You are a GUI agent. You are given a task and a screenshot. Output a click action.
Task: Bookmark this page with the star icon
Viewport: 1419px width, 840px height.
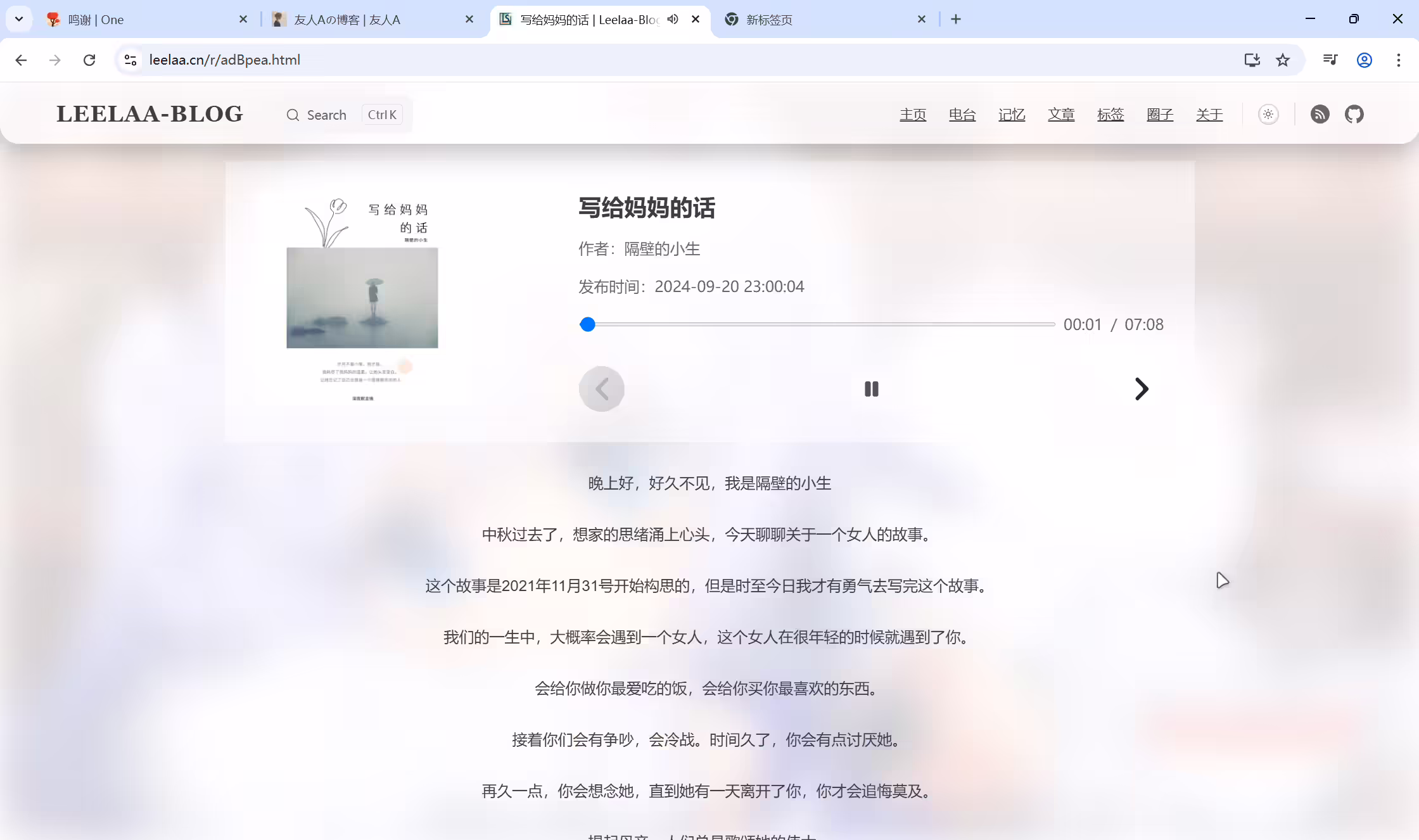tap(1283, 60)
